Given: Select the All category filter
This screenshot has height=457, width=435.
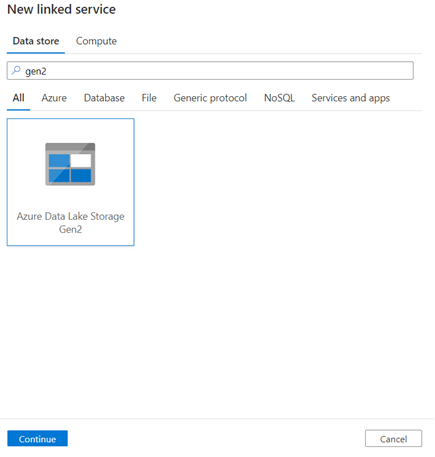Looking at the screenshot, I should click(x=18, y=98).
